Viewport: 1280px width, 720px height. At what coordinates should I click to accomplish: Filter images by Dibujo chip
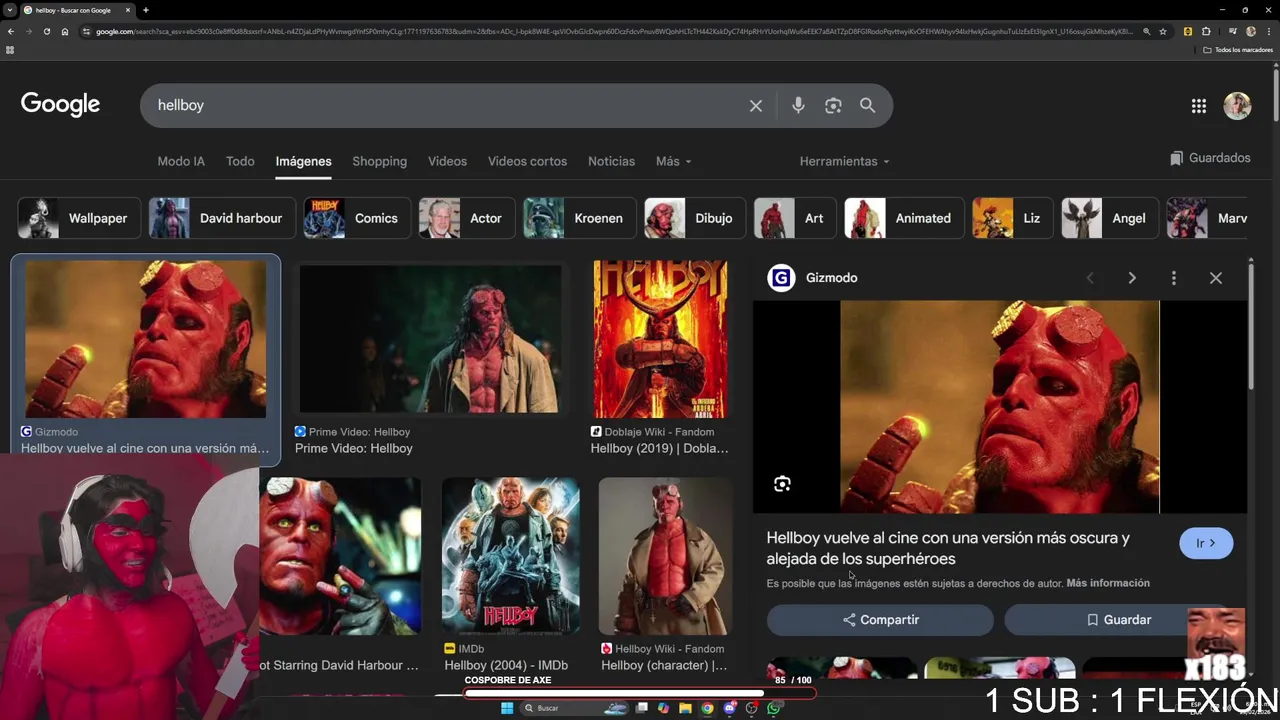(695, 218)
